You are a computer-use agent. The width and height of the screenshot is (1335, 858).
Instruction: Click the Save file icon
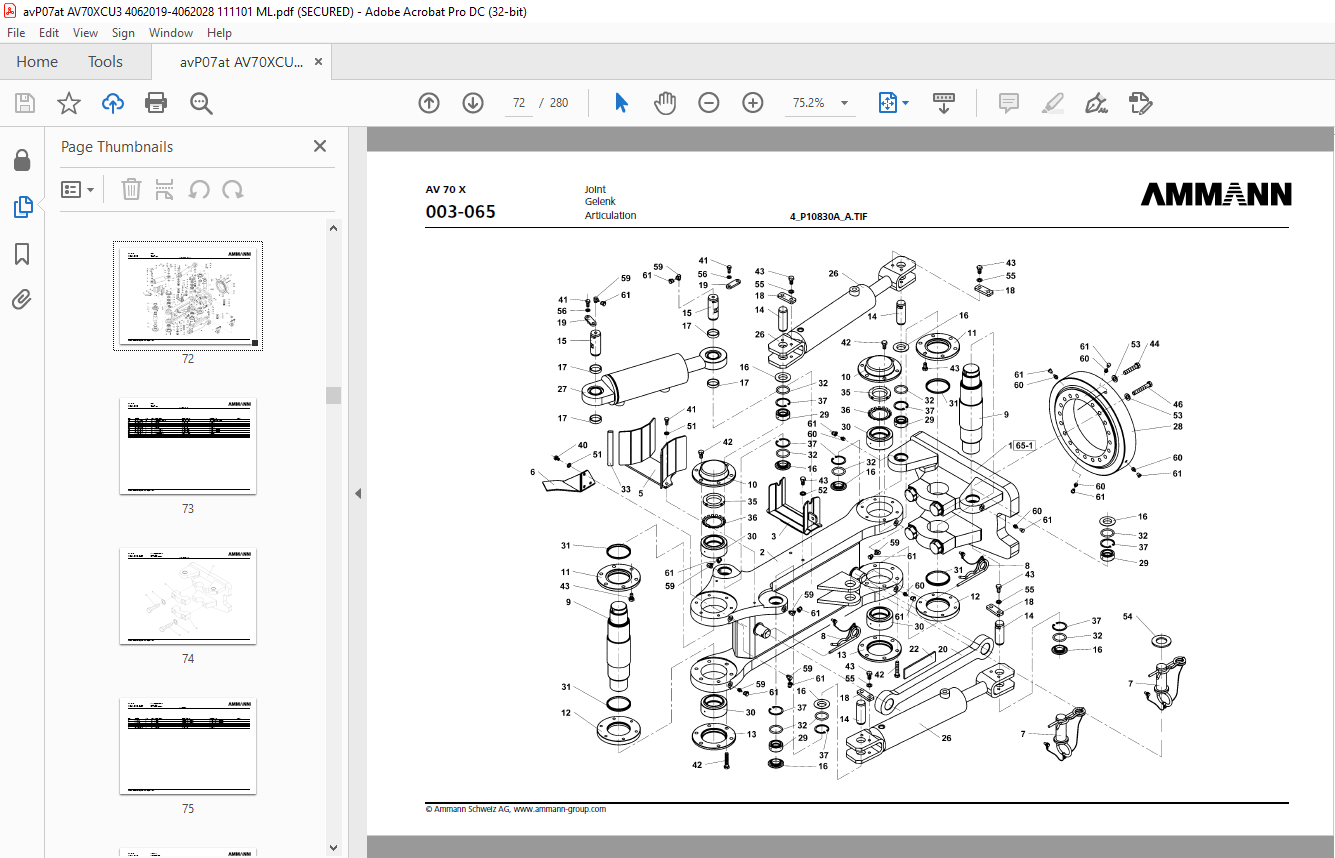25,103
